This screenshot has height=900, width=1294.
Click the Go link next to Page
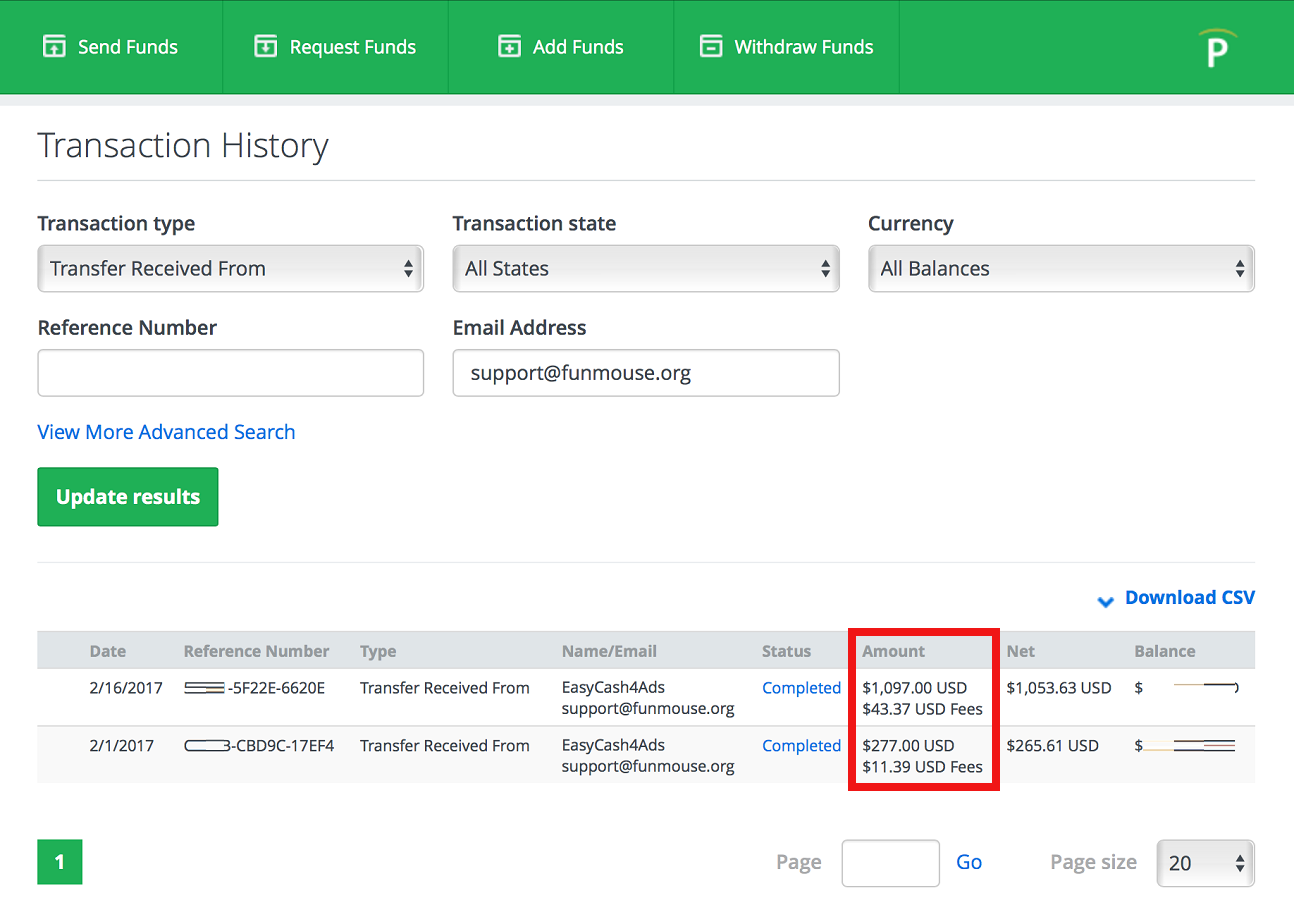[969, 862]
